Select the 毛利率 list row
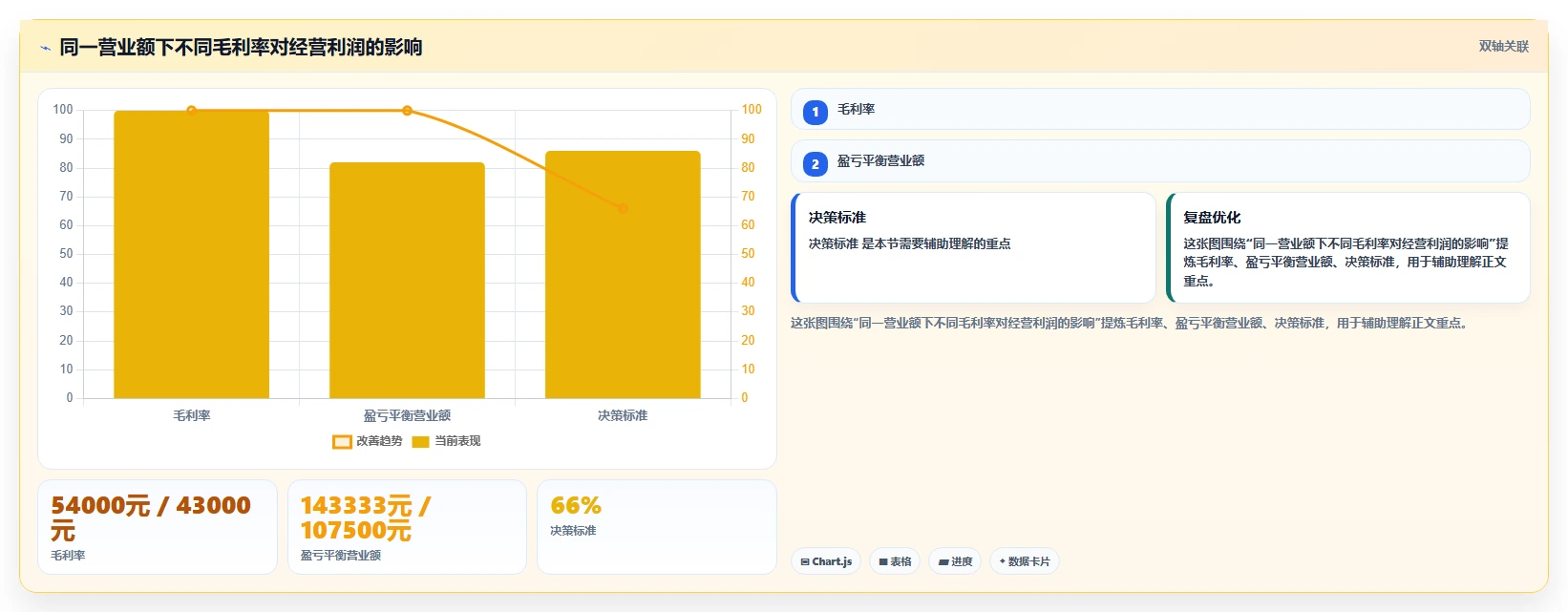1568x612 pixels. (x=1160, y=109)
